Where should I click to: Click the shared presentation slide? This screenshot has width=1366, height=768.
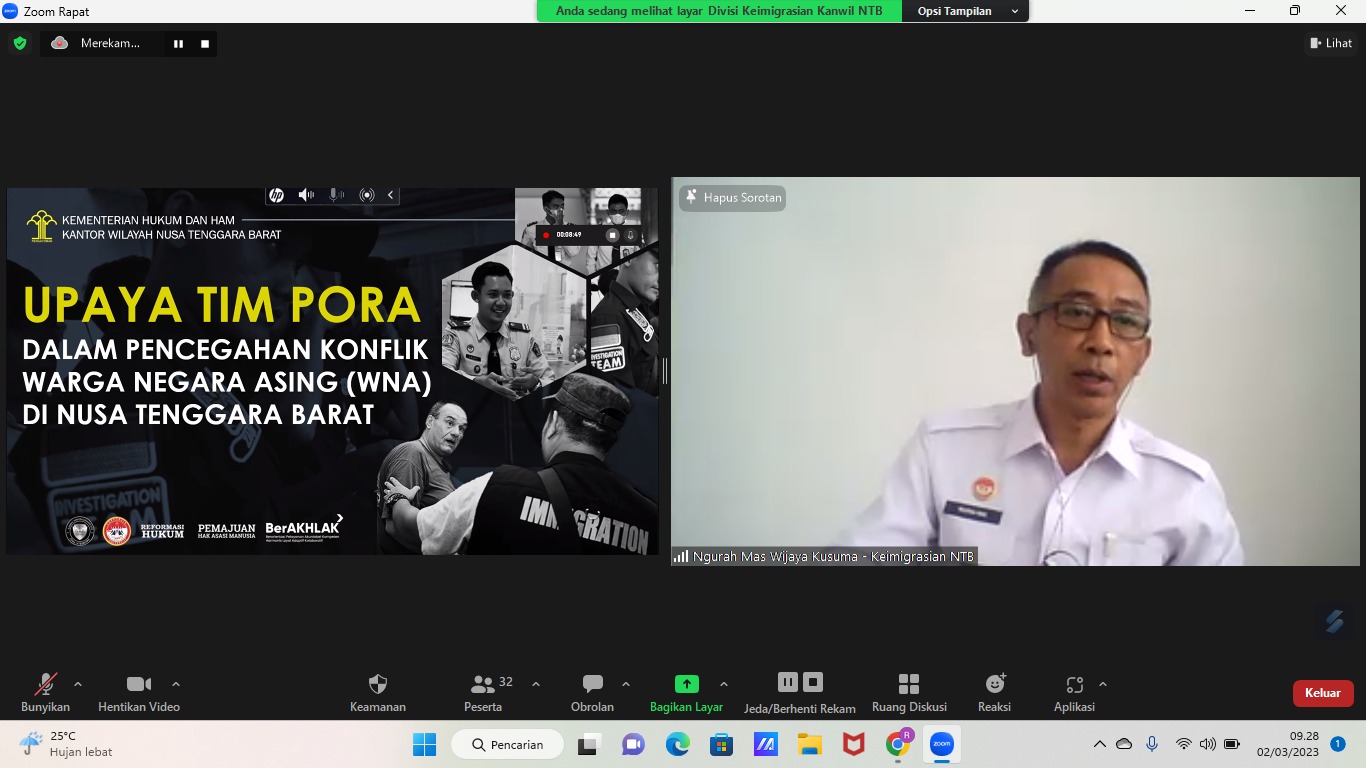click(332, 371)
